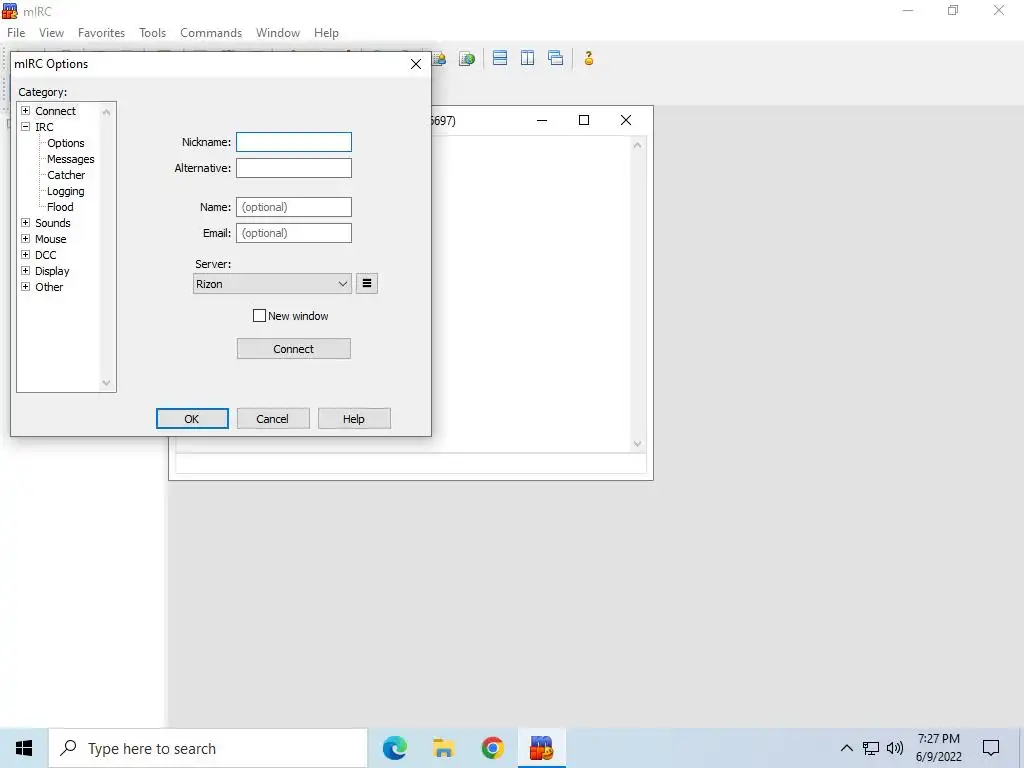Image resolution: width=1024 pixels, height=768 pixels.
Task: Select Options under IRC category
Action: (x=65, y=143)
